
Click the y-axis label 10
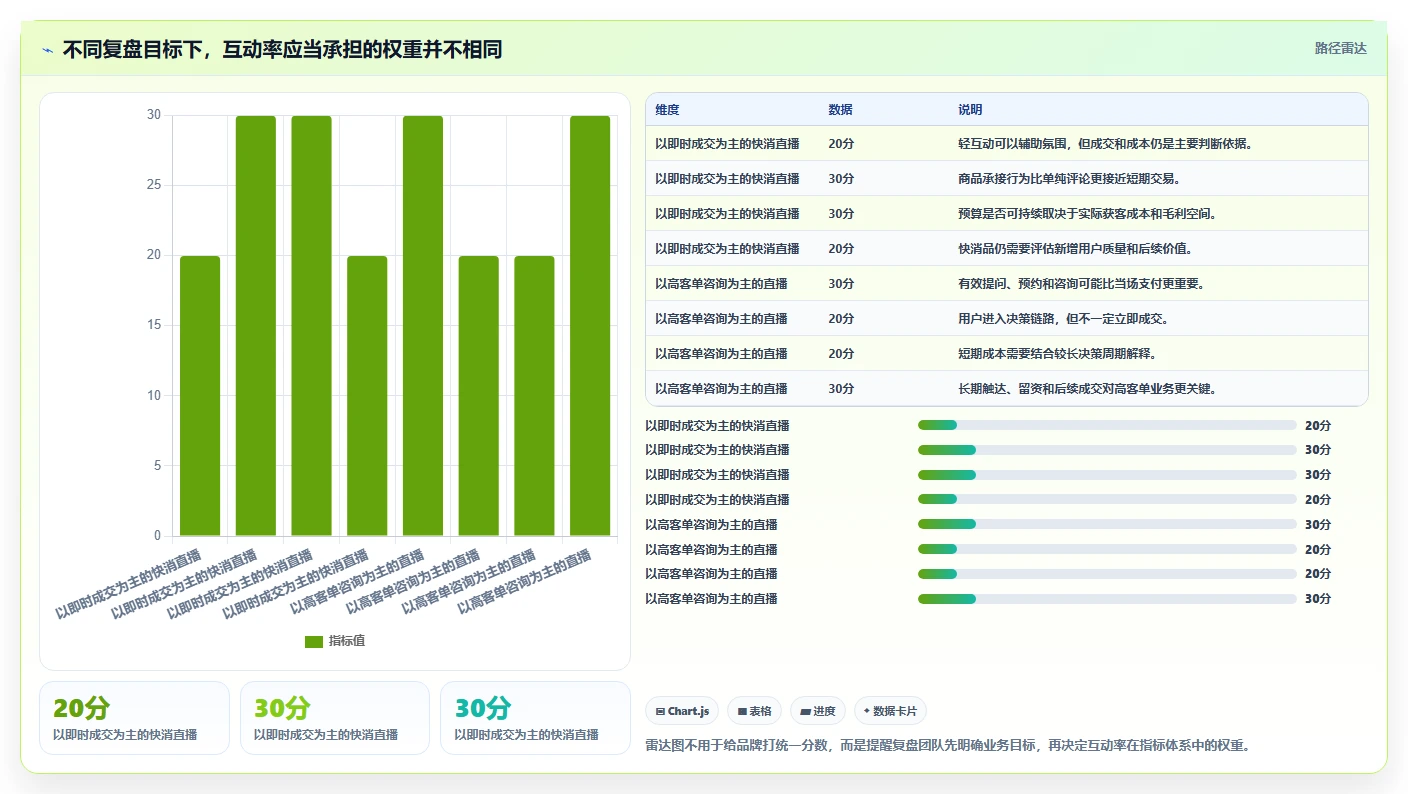coord(153,395)
